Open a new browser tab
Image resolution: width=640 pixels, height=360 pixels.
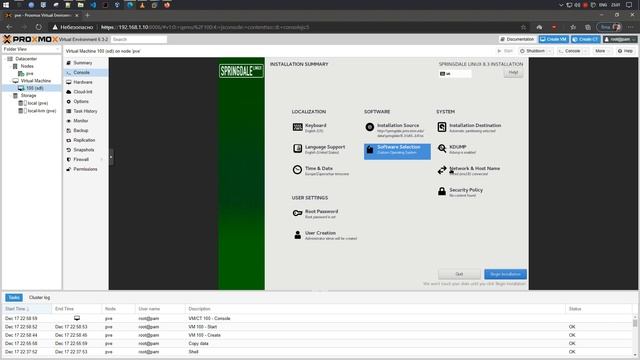pyautogui.click(x=87, y=15)
